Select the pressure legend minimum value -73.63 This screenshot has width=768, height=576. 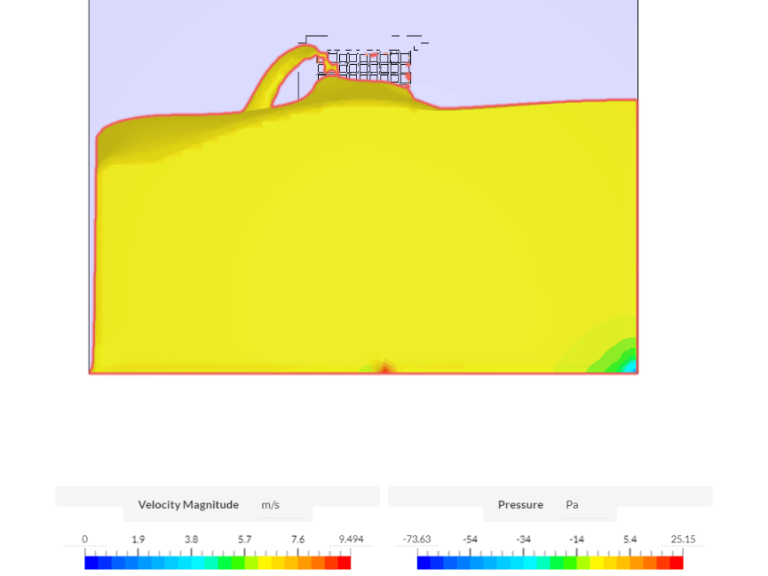click(417, 539)
